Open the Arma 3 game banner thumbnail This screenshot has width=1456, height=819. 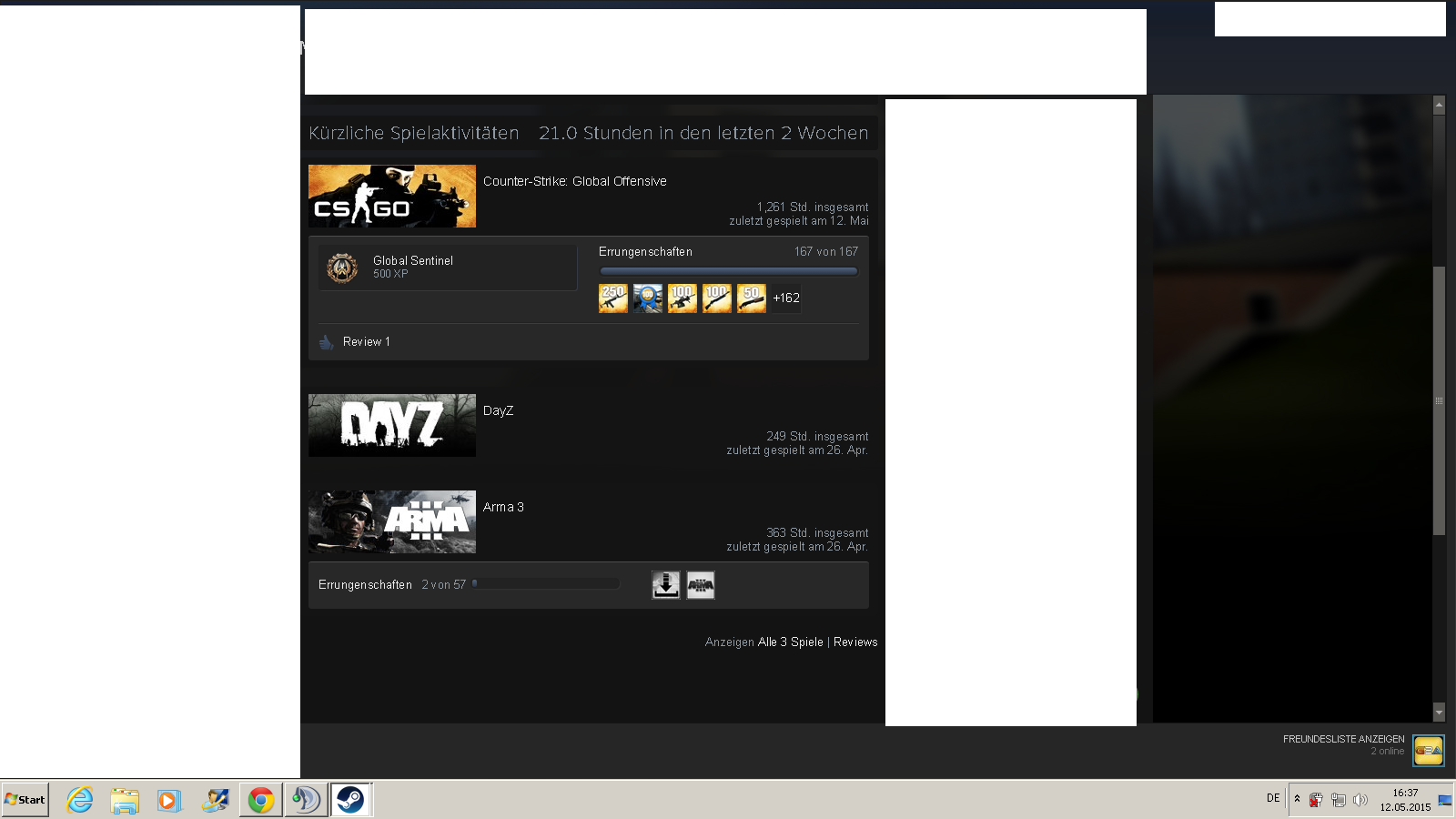[392, 521]
